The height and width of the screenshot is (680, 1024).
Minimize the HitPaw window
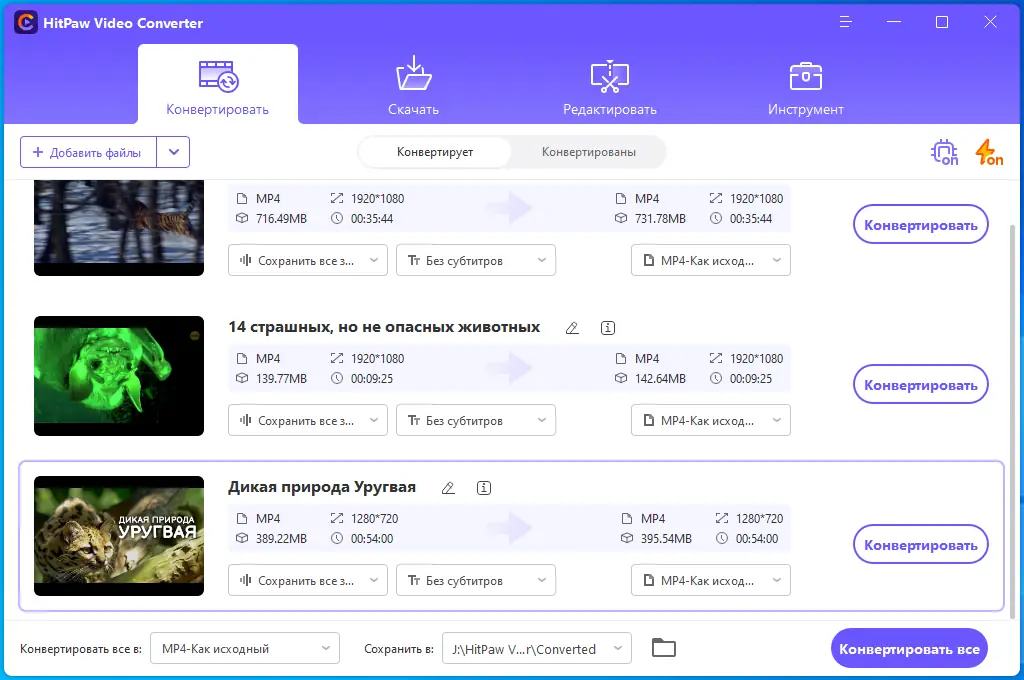(894, 22)
